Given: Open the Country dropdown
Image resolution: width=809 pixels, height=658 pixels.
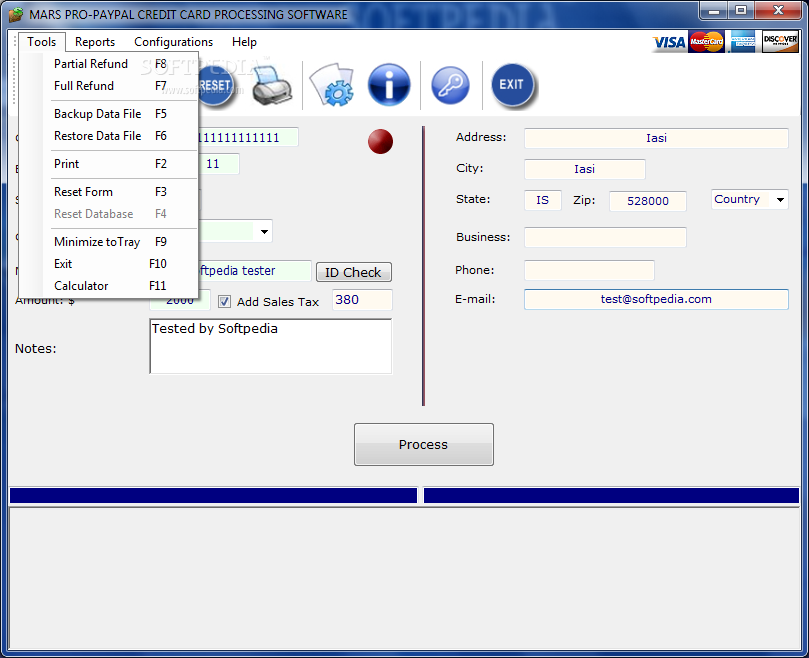Looking at the screenshot, I should (x=750, y=199).
